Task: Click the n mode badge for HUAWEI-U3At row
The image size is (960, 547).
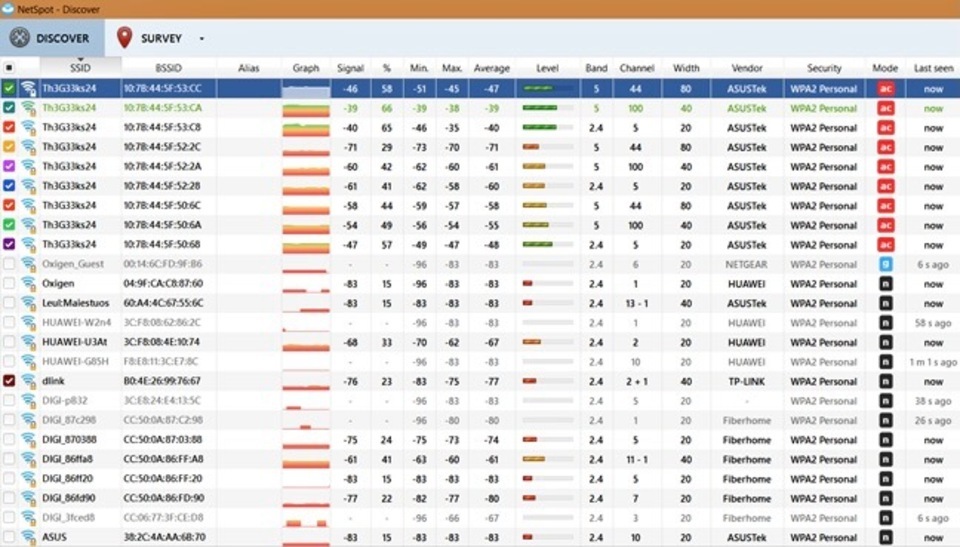Action: 885,342
